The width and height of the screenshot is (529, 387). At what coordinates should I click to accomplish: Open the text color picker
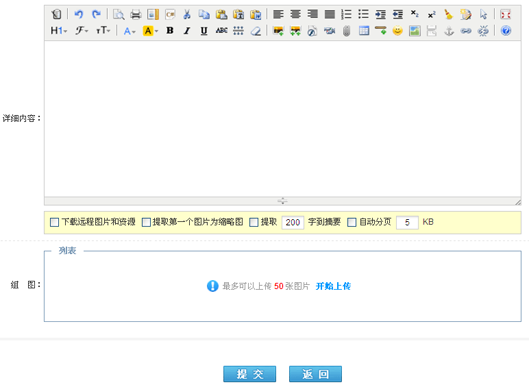[130, 31]
